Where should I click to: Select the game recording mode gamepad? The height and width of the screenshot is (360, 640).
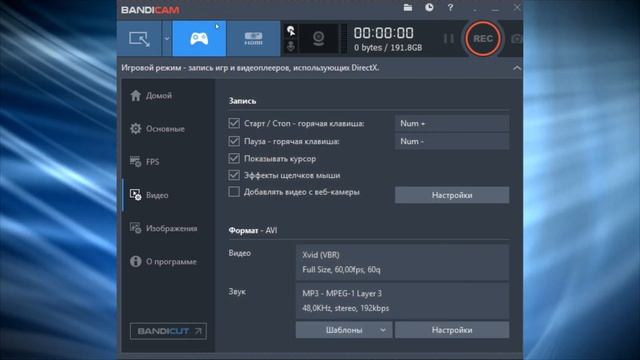(x=199, y=39)
